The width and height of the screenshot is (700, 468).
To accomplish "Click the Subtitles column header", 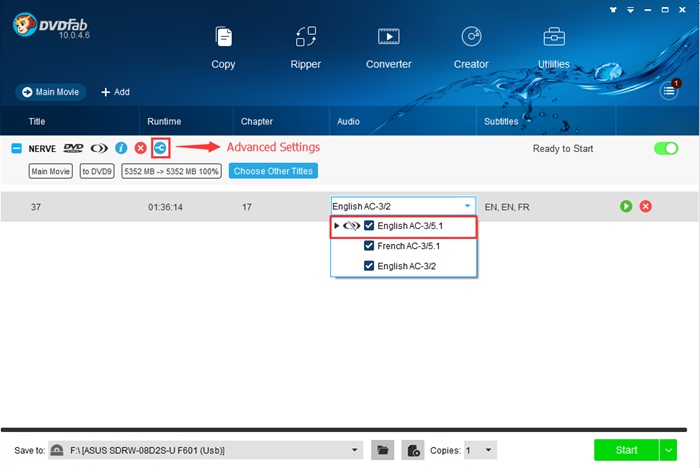I will pyautogui.click(x=501, y=121).
